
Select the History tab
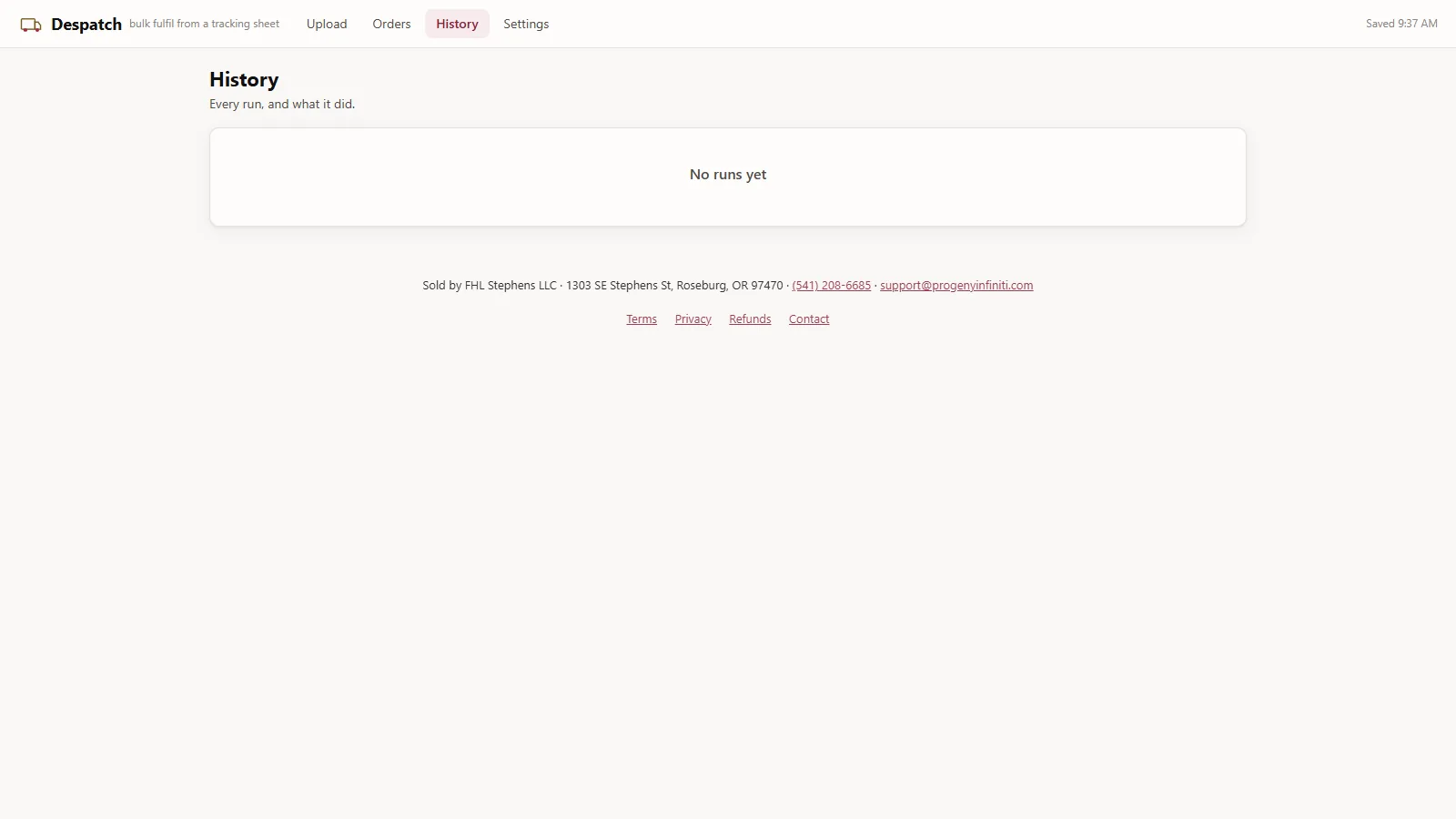[x=457, y=24]
